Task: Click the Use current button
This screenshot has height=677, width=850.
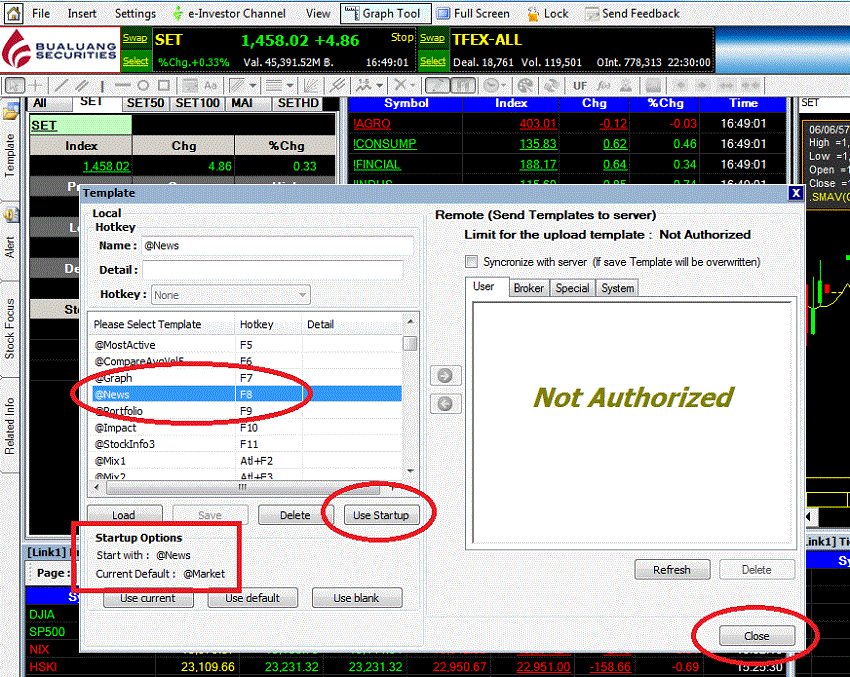Action: point(148,598)
